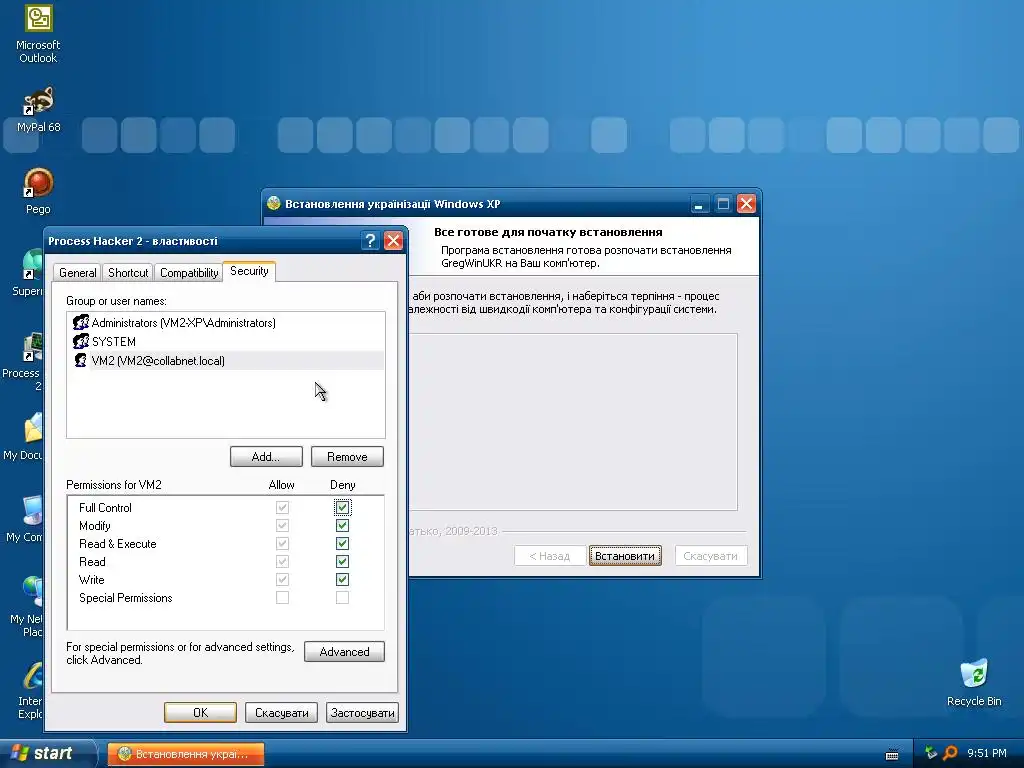
Task: Click the installer summary text box
Action: point(573,422)
